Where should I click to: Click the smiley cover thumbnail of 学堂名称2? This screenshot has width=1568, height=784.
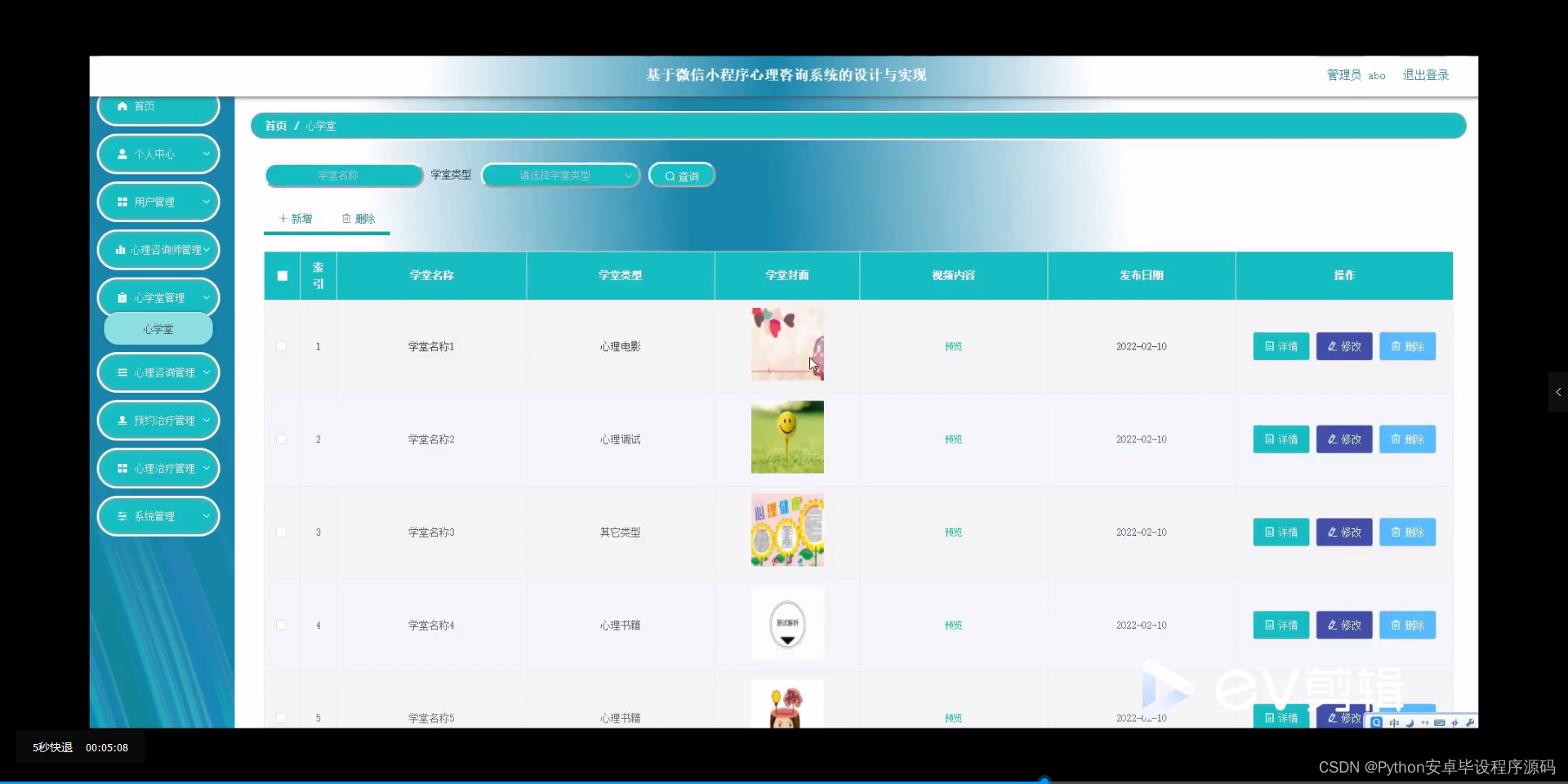pyautogui.click(x=786, y=437)
